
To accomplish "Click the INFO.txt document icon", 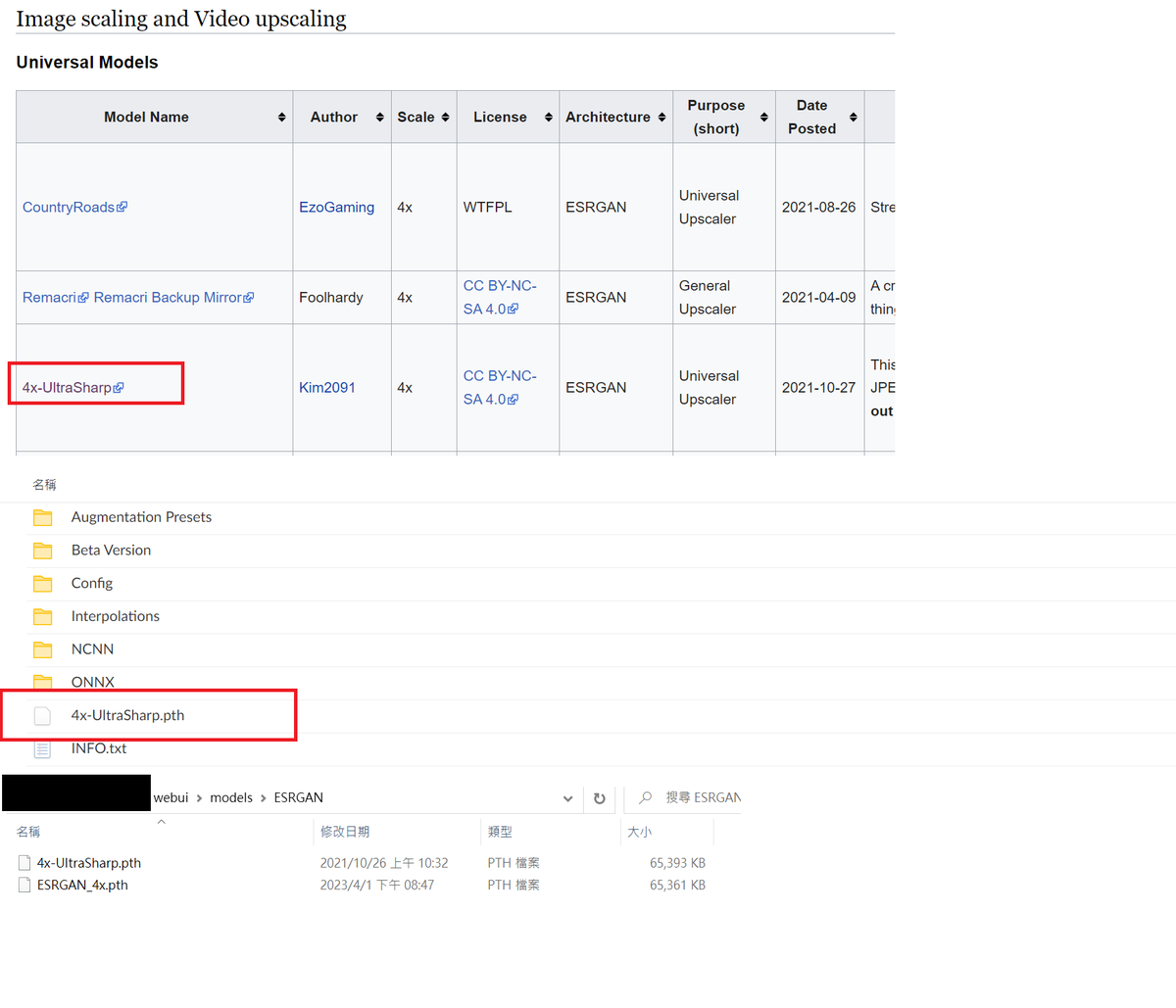I will 42,748.
